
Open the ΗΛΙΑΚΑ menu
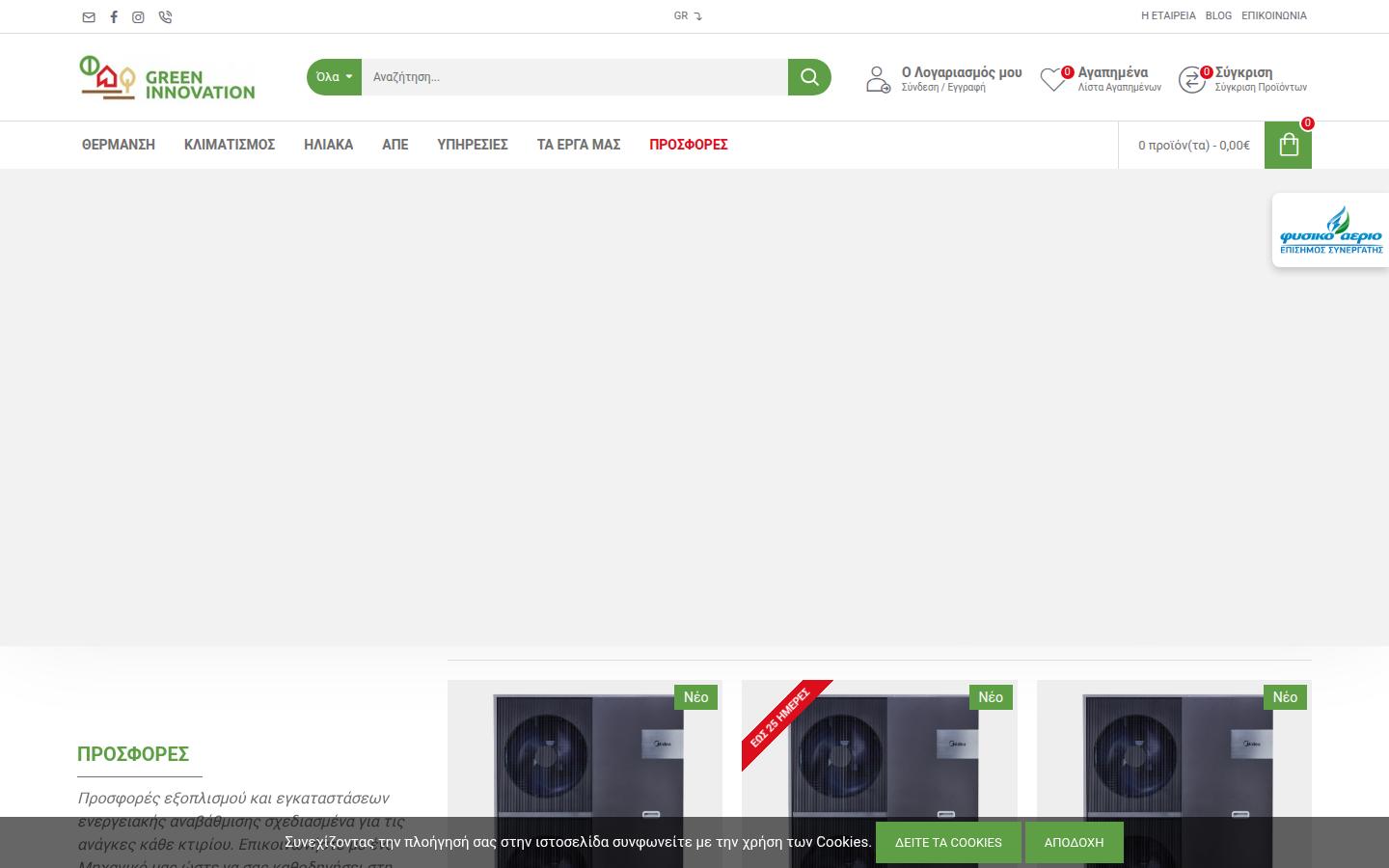[328, 145]
